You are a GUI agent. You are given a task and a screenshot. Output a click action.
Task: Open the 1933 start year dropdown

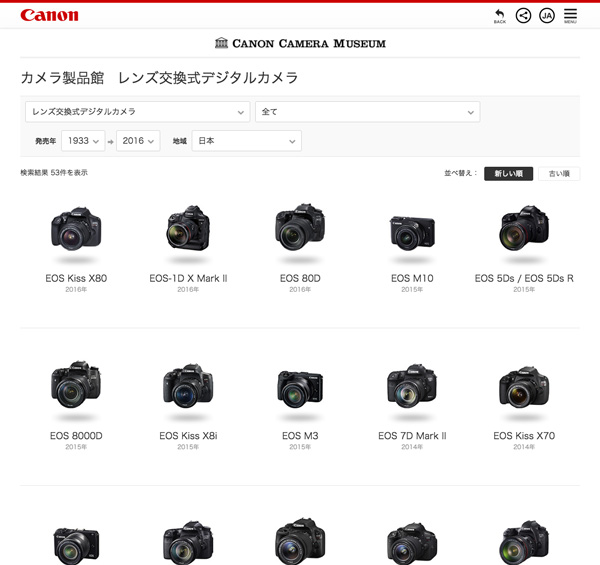click(x=82, y=141)
